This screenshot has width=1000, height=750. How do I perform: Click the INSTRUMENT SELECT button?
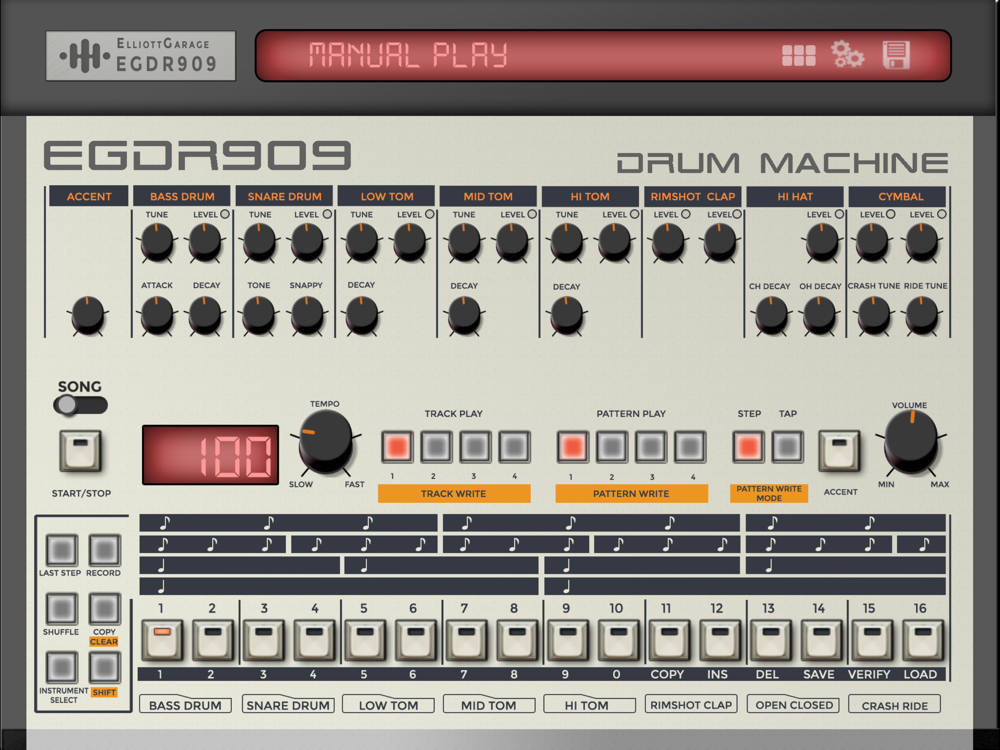pos(62,668)
